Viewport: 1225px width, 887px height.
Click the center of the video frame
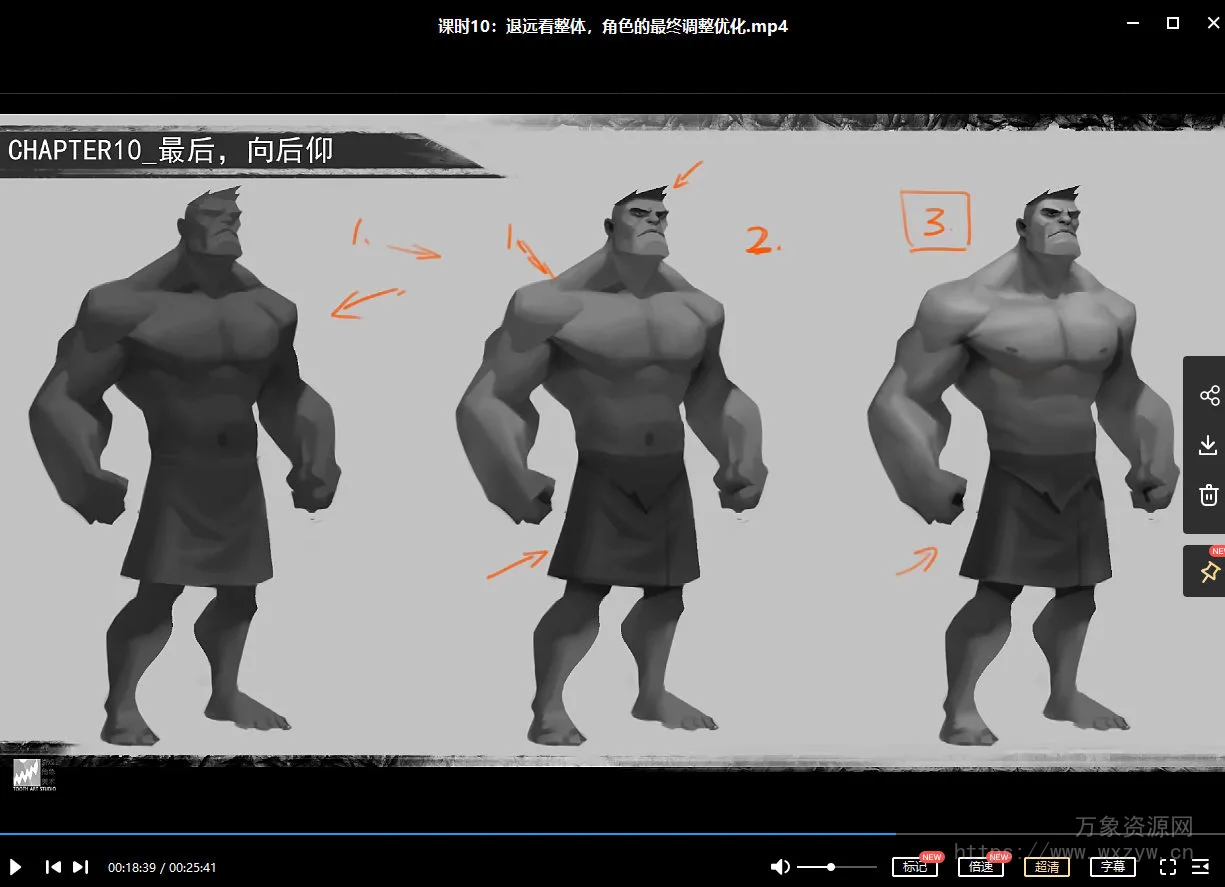click(612, 440)
